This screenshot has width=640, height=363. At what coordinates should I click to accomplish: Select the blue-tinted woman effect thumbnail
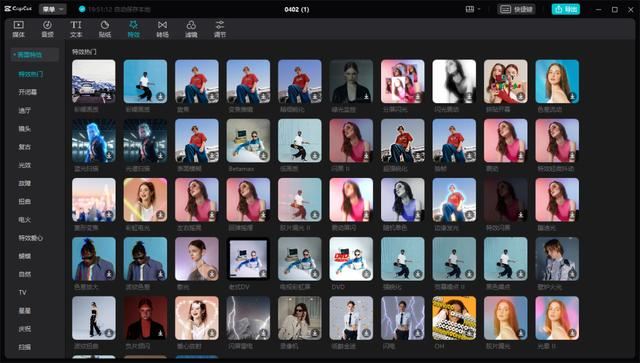tap(402, 200)
